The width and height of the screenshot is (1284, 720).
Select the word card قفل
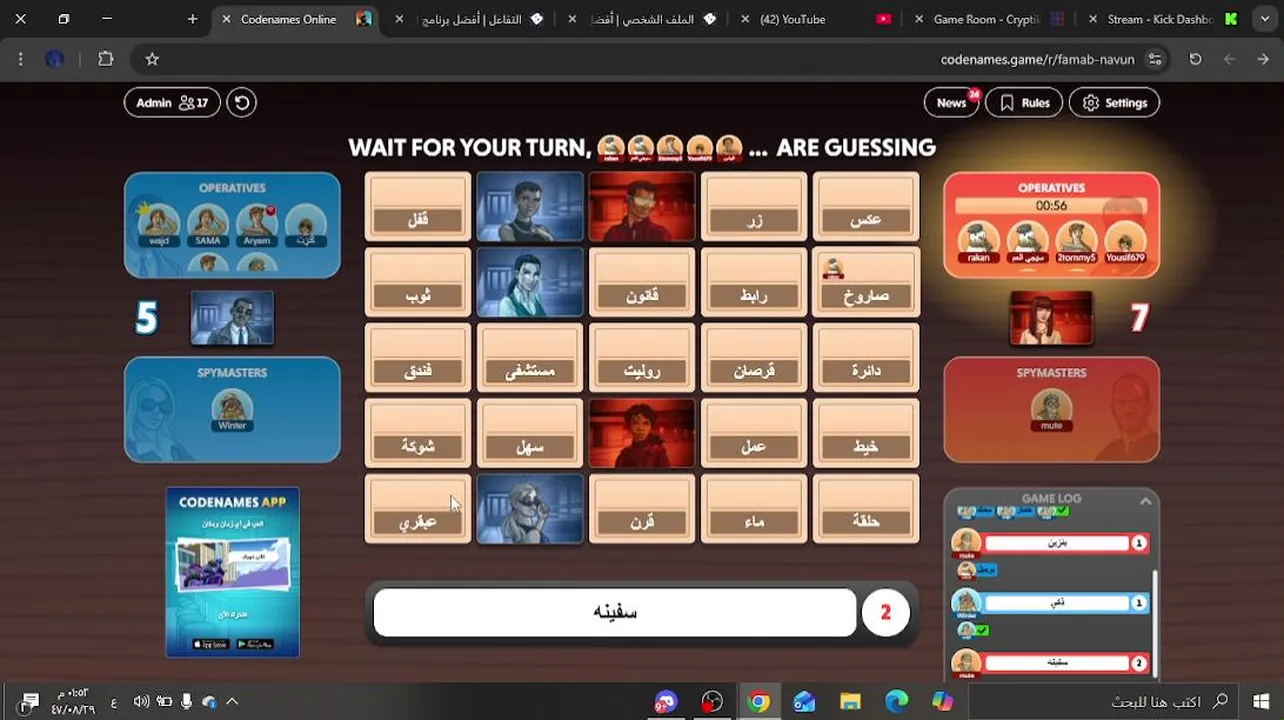[418, 207]
